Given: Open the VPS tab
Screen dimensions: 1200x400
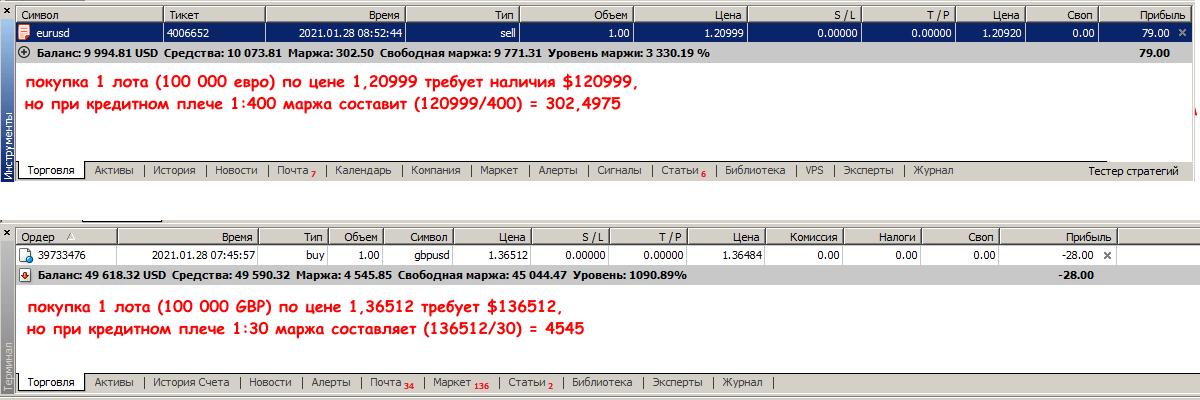Looking at the screenshot, I should 814,171.
